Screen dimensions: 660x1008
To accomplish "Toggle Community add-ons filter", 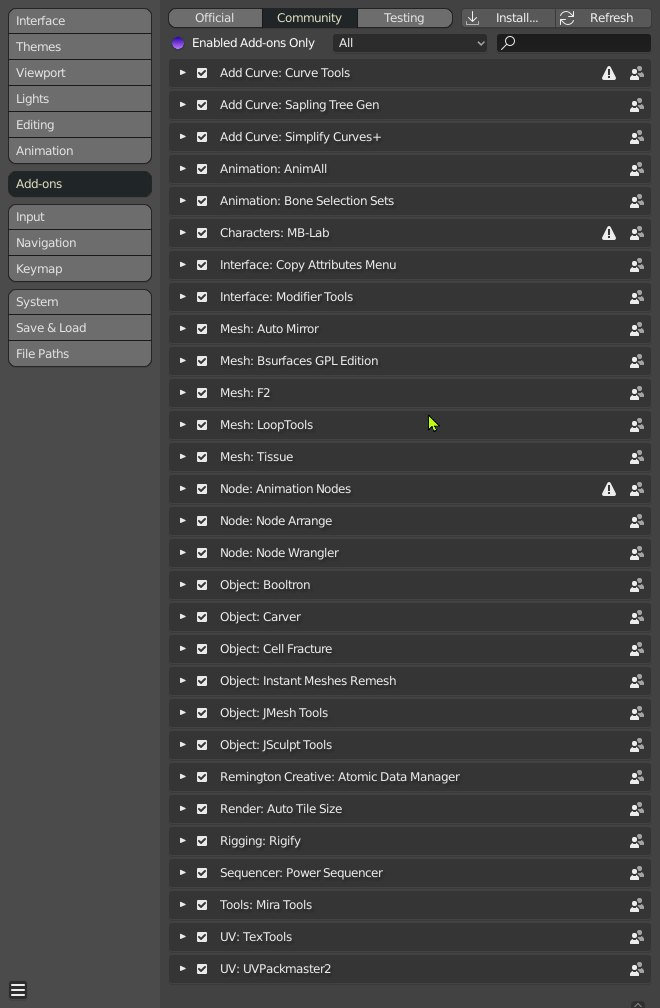I will 309,18.
